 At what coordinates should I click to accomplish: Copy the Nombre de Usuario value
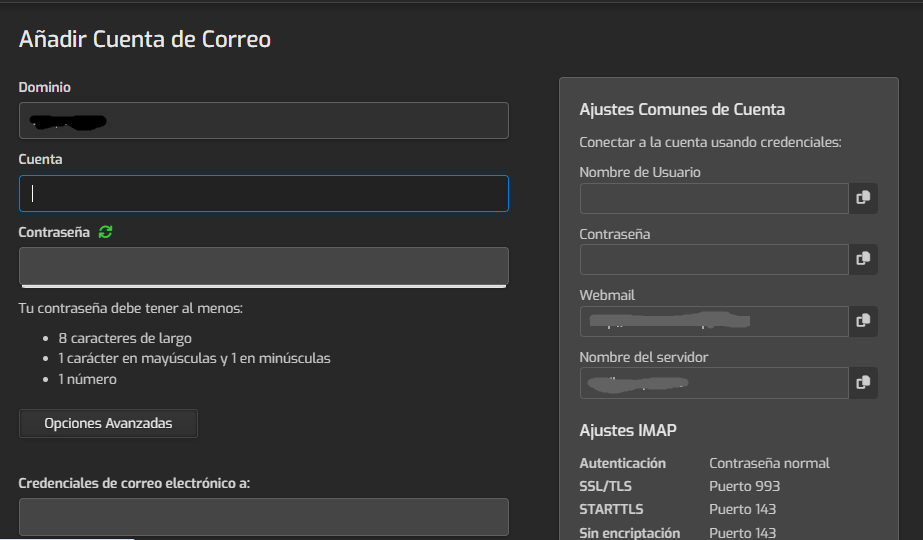tap(863, 198)
